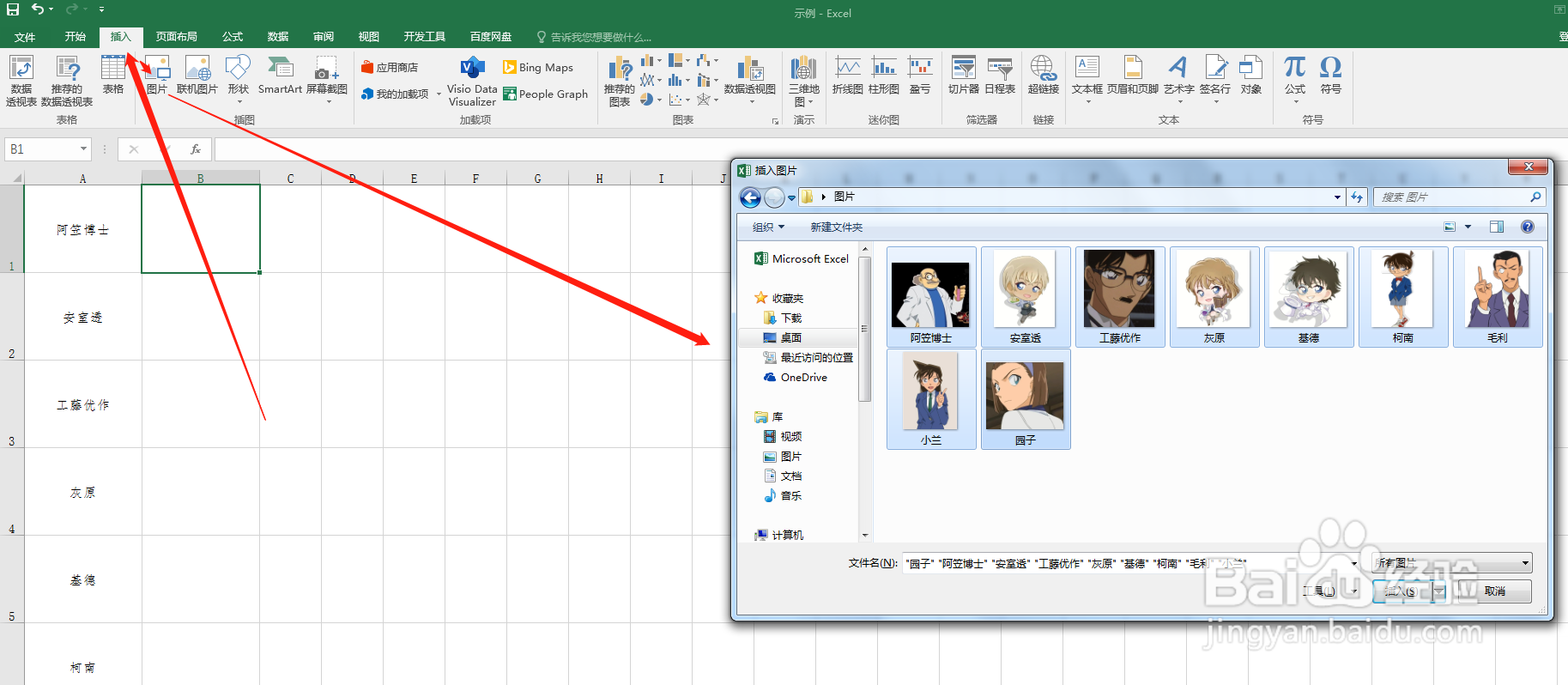Screen dimensions: 1568x685
Task: Insert a Slicer filter
Action: (x=964, y=74)
